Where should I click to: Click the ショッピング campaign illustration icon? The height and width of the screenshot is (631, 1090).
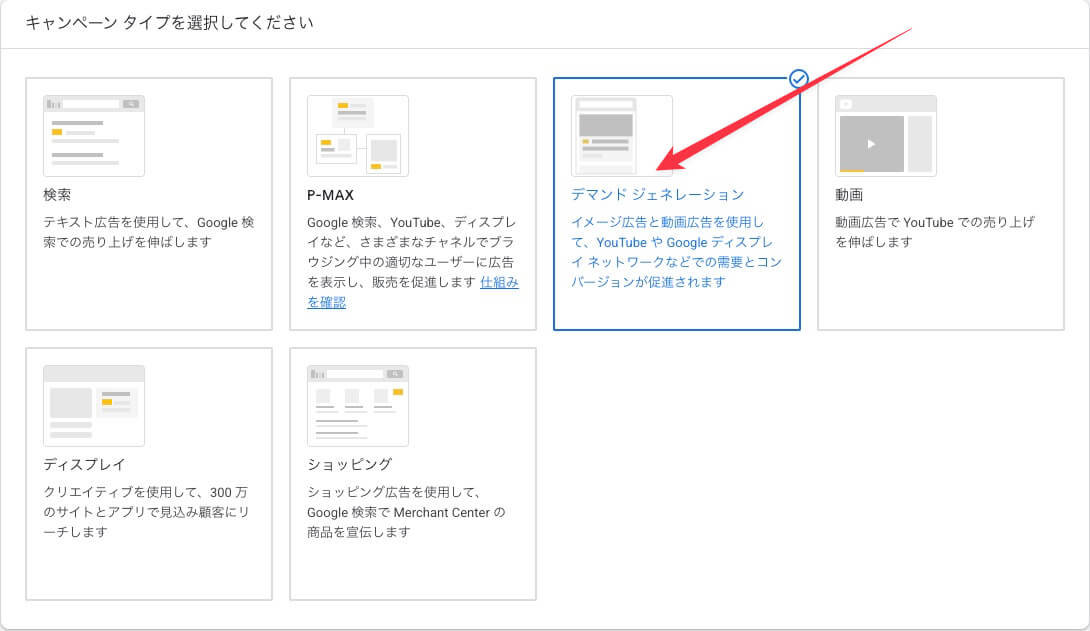click(x=358, y=405)
